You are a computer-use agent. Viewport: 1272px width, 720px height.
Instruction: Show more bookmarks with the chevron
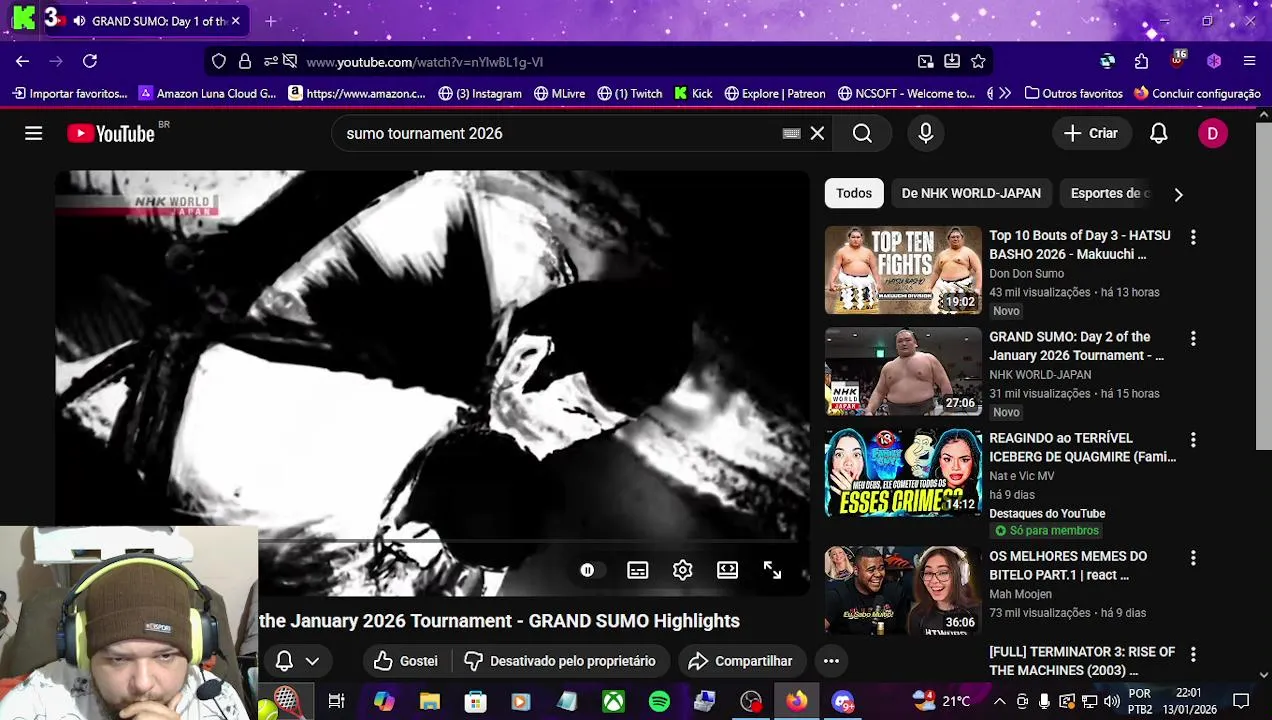tap(1005, 93)
